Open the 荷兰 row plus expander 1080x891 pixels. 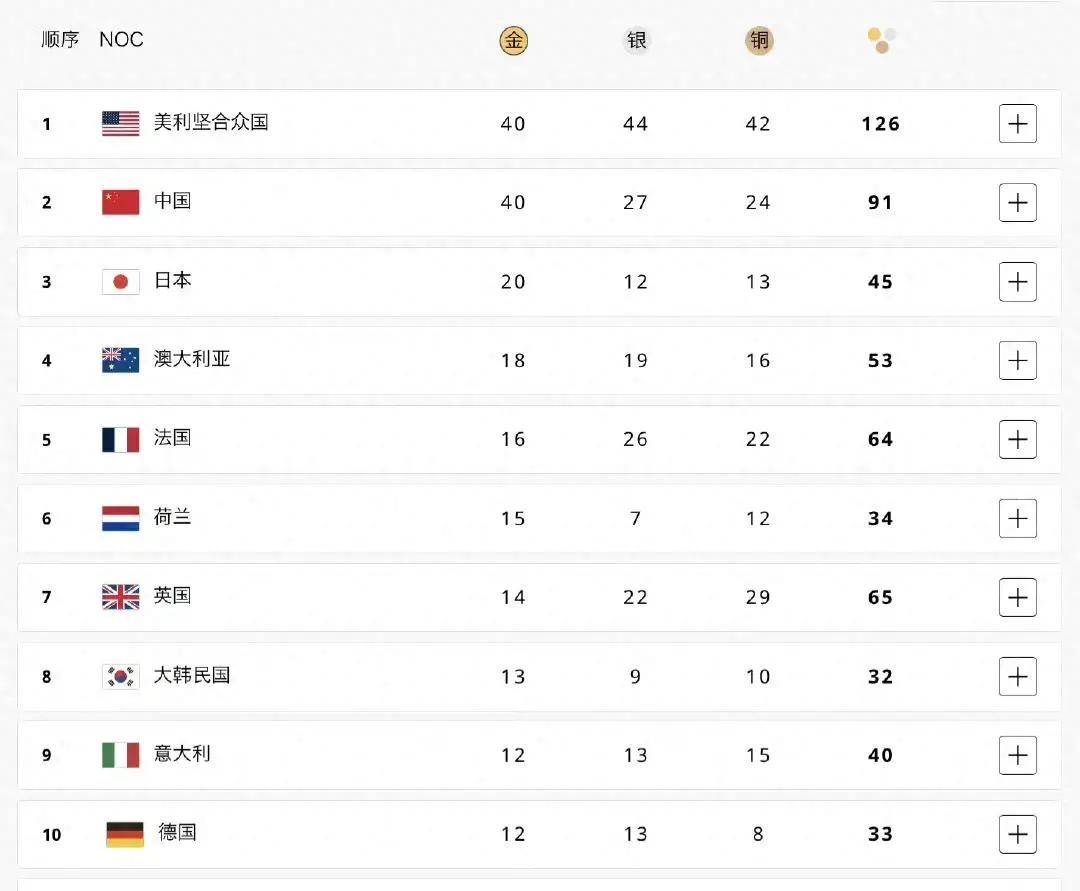(x=1017, y=518)
